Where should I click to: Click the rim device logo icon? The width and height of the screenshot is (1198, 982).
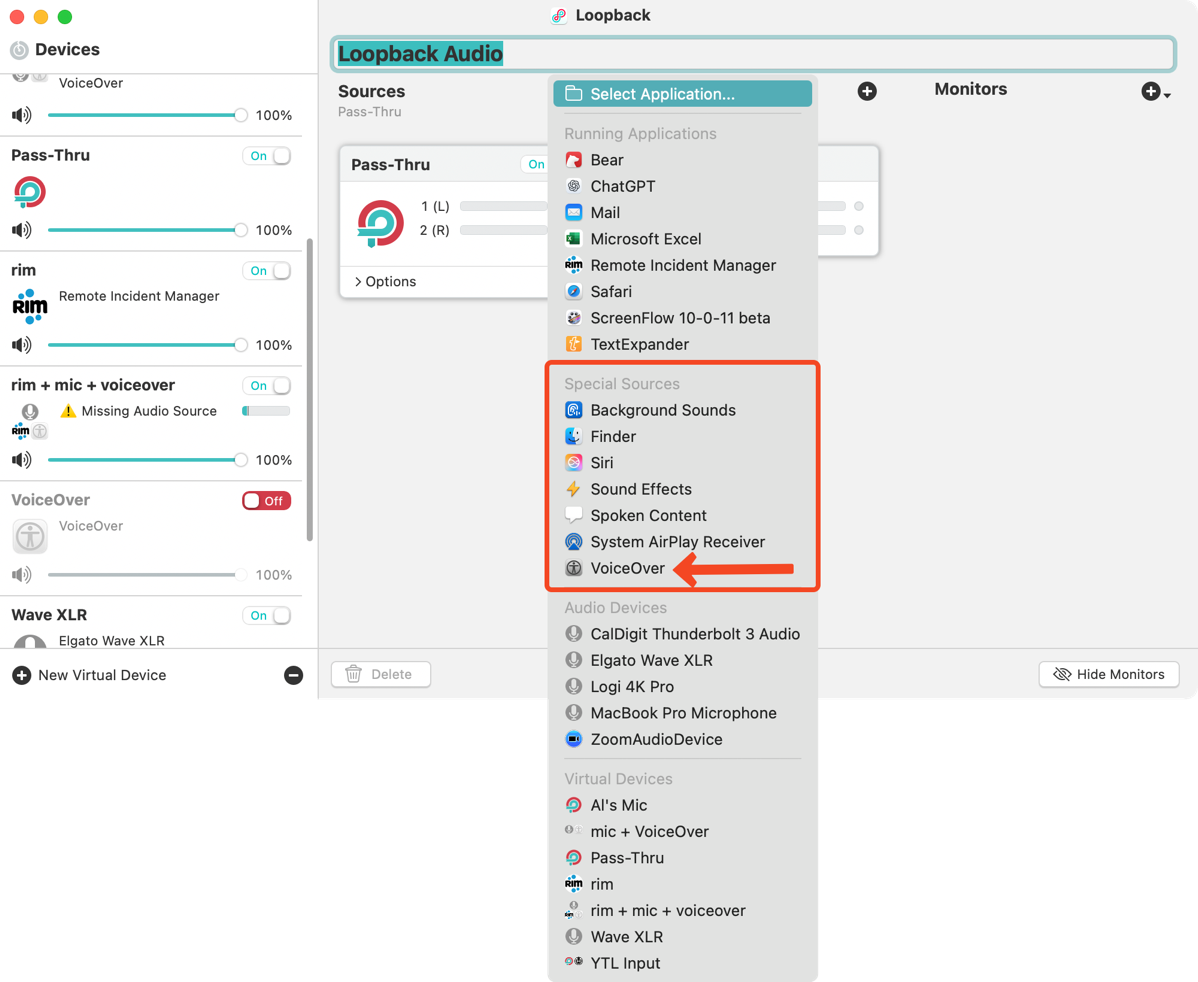coord(30,307)
